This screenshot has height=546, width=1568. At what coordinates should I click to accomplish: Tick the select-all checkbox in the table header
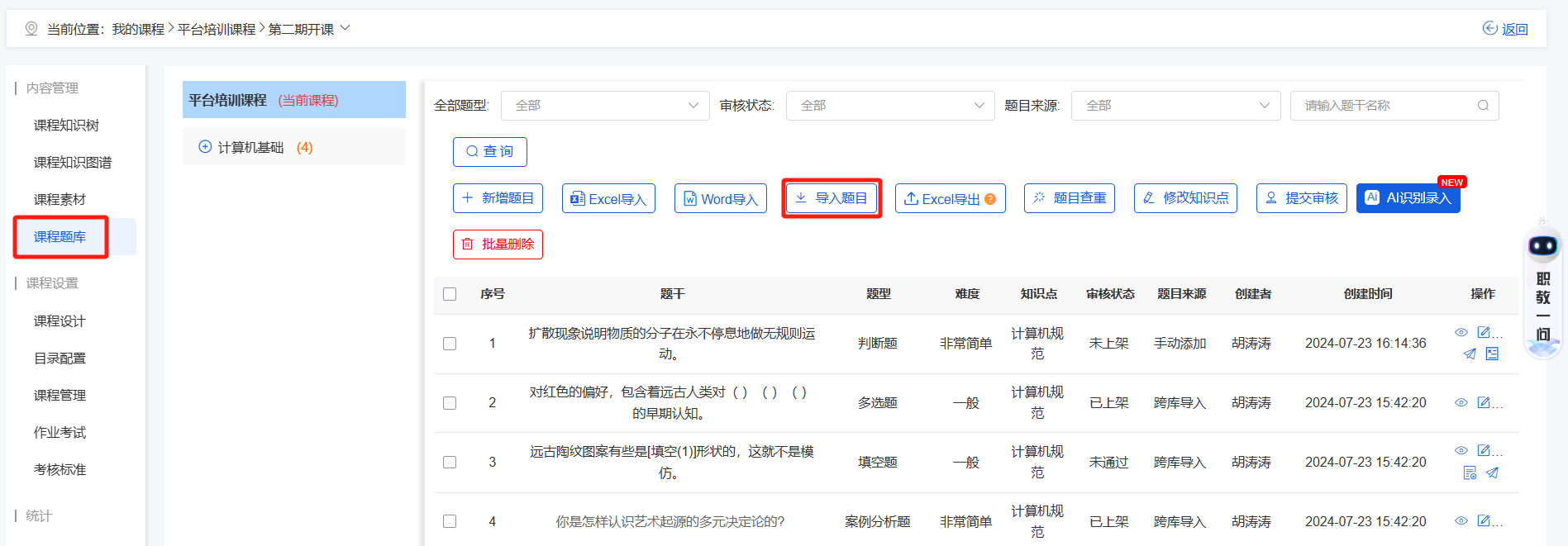pos(450,294)
